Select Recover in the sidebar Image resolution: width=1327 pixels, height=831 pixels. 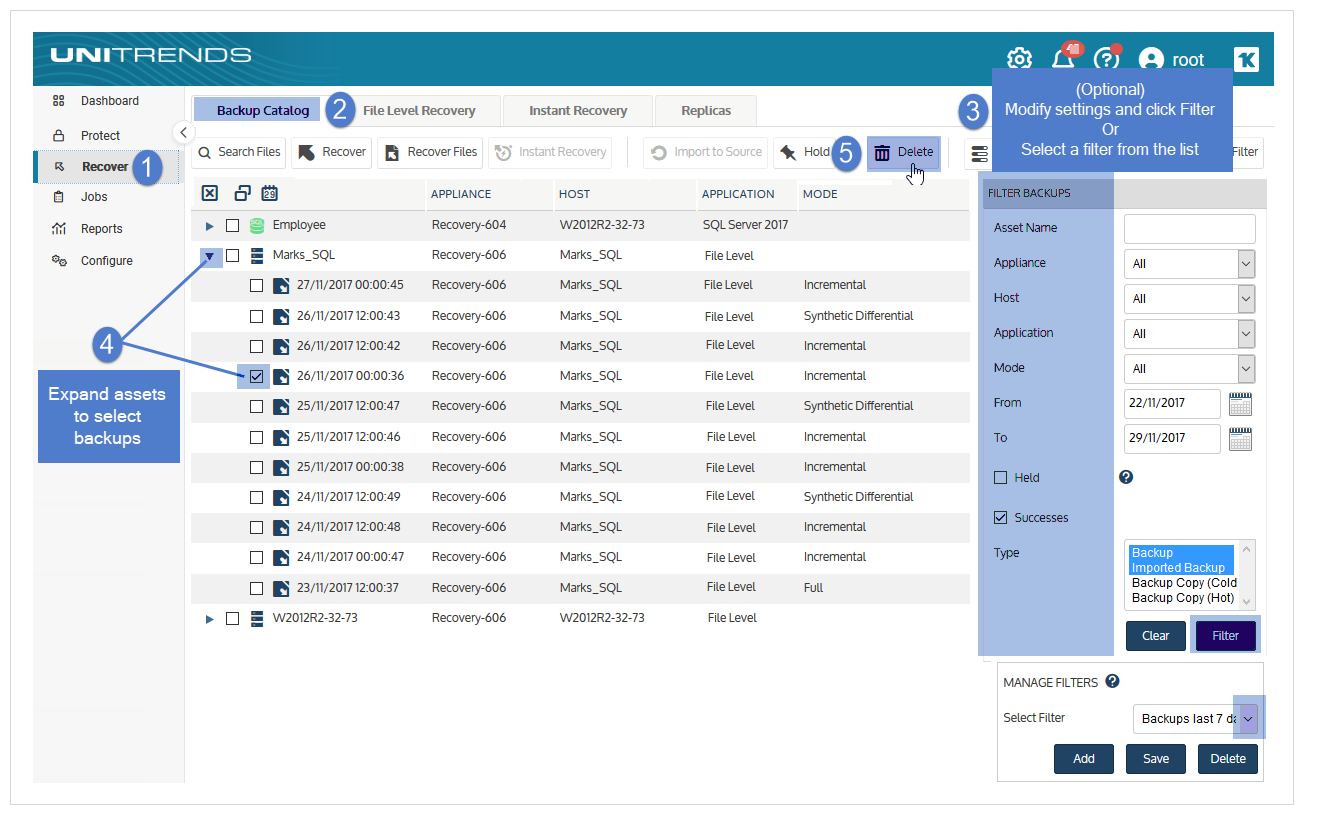(104, 167)
